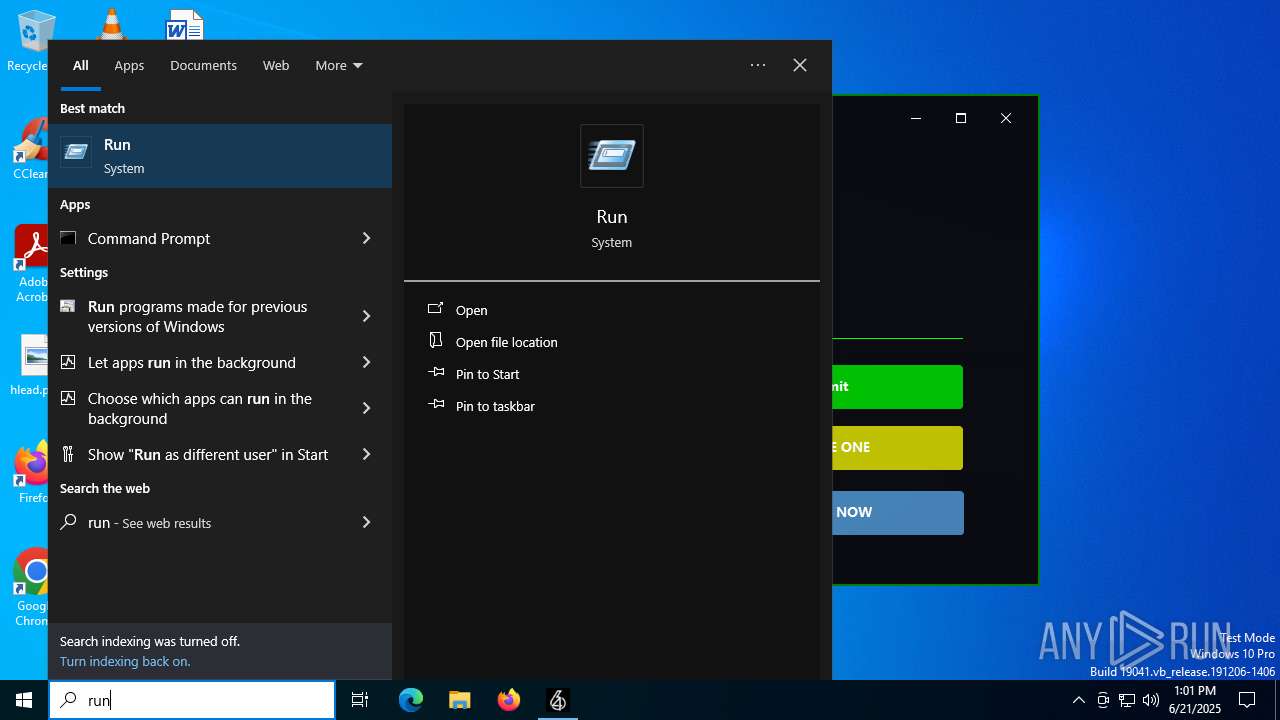Image resolution: width=1280 pixels, height=720 pixels.
Task: Show hidden system tray icons
Action: (x=1078, y=700)
